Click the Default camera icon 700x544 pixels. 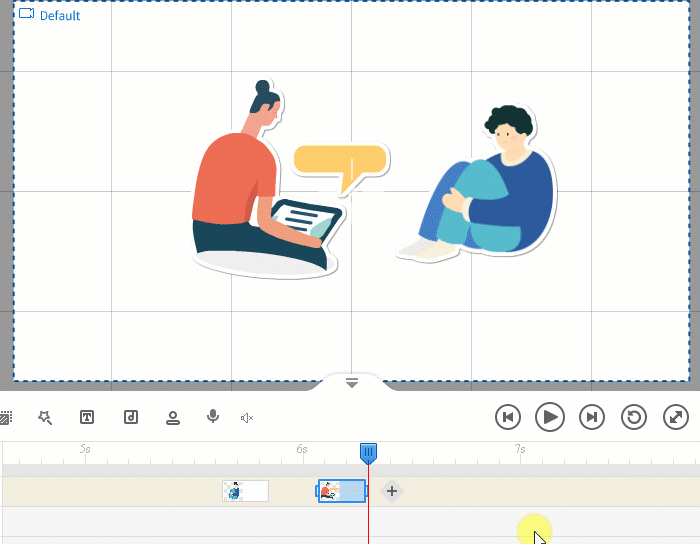coord(26,13)
